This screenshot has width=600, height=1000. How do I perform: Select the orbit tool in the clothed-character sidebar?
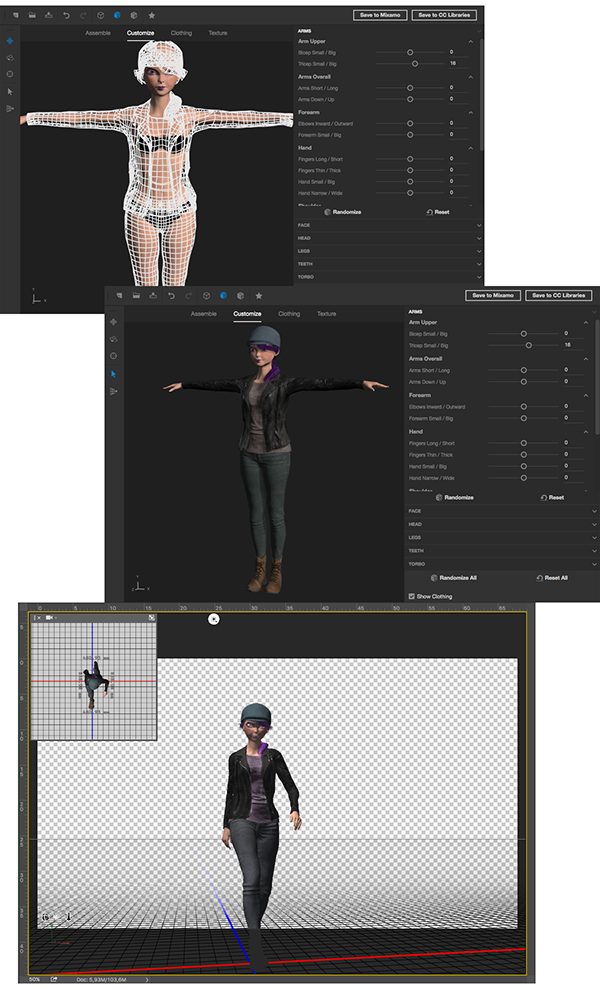[x=113, y=339]
